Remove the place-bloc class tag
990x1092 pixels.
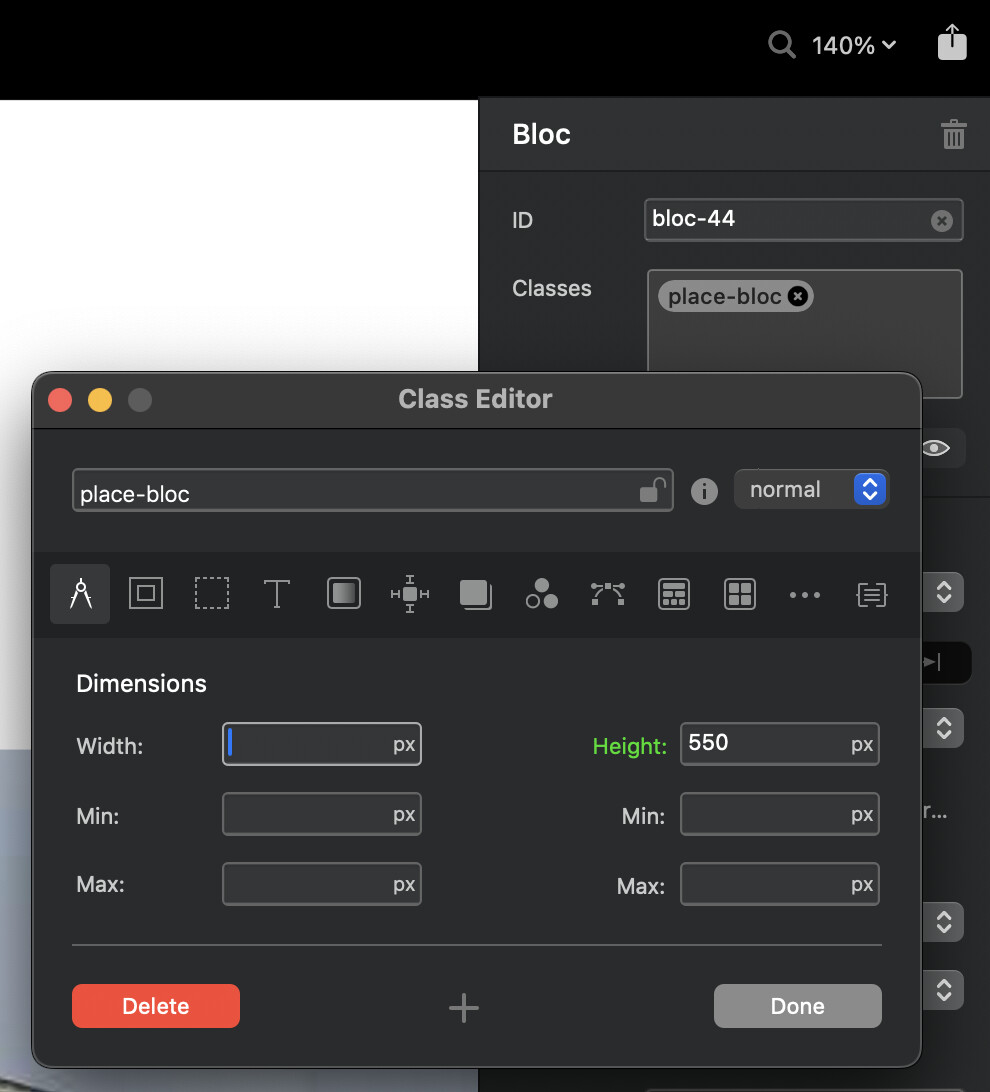pyautogui.click(x=797, y=296)
